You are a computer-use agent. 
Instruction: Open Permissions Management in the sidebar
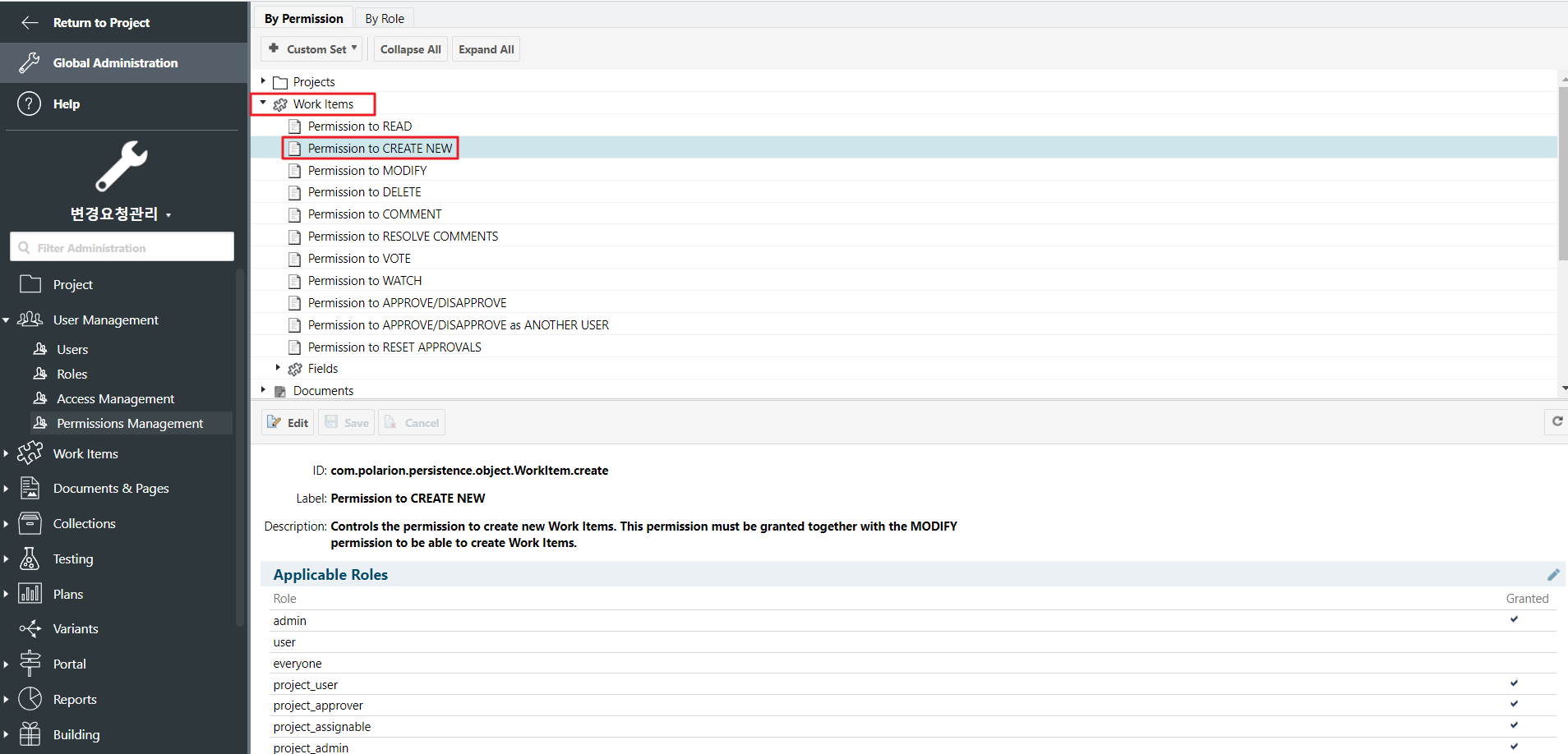click(130, 424)
